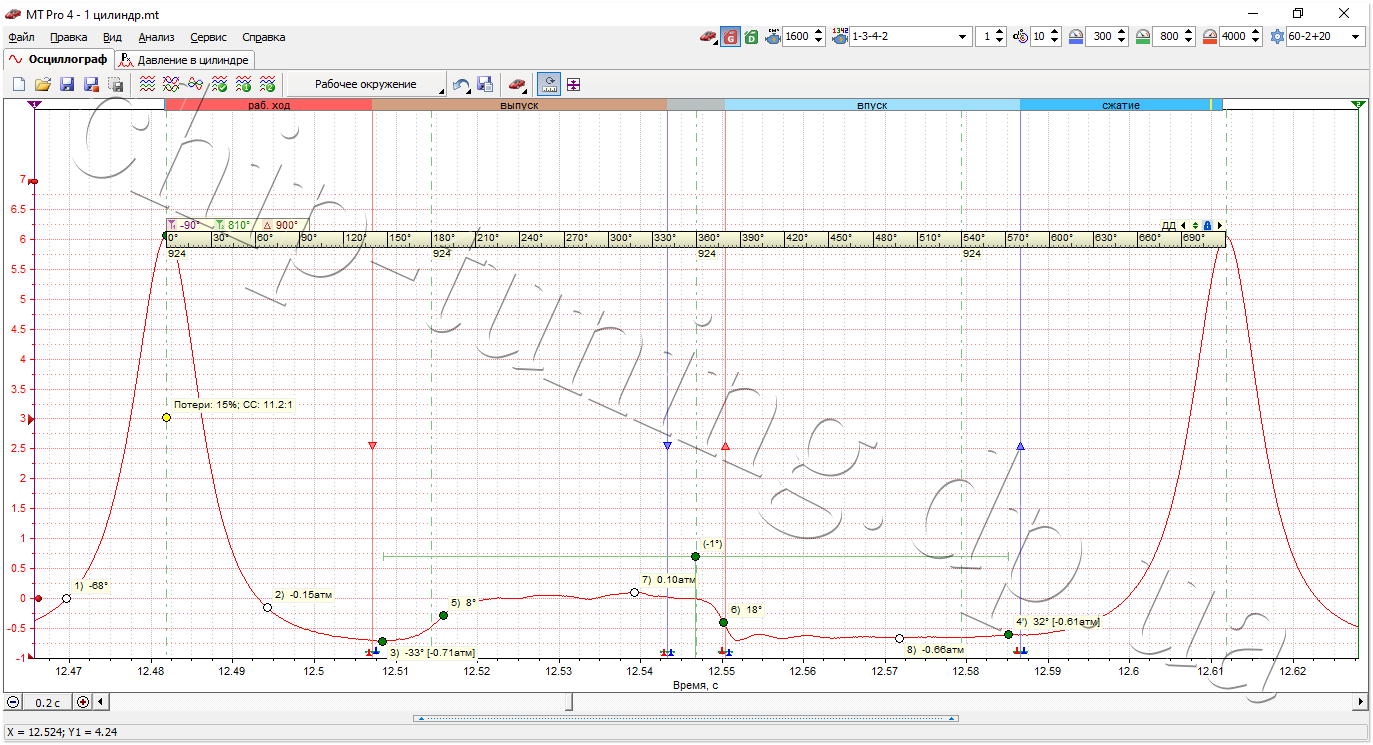Screen dimensions: 1373x745
Task: Switch to 'Давление в цилиндре' tab
Action: tap(184, 60)
